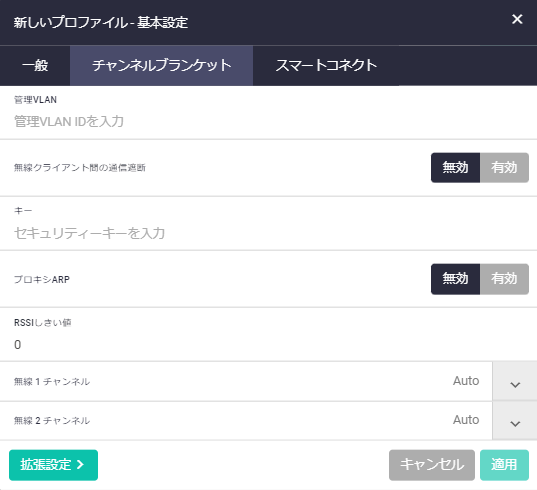Click Auto value for 無線 1 チャンネル
The height and width of the screenshot is (490, 537).
(x=466, y=381)
